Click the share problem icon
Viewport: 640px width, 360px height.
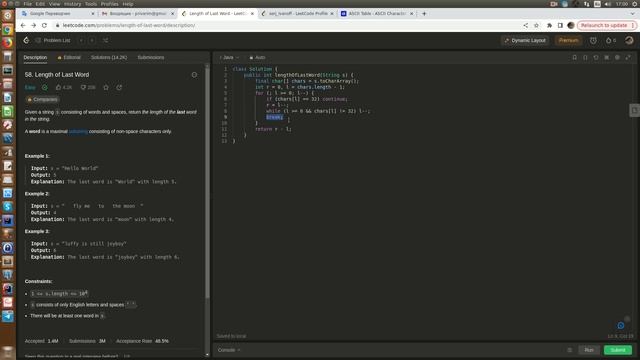click(x=119, y=87)
